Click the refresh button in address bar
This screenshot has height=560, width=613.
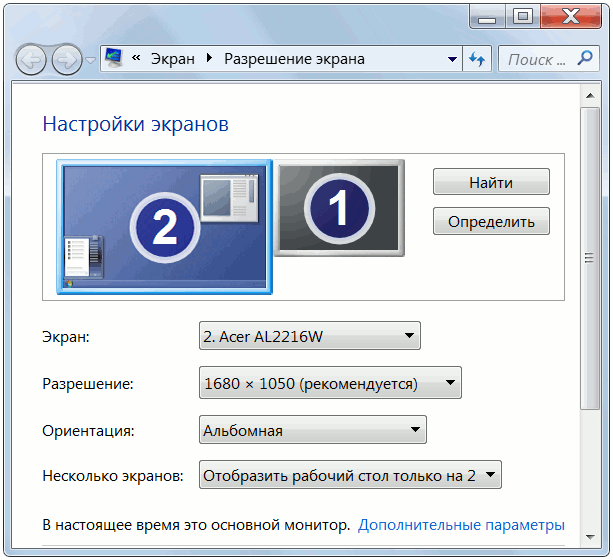(x=477, y=59)
